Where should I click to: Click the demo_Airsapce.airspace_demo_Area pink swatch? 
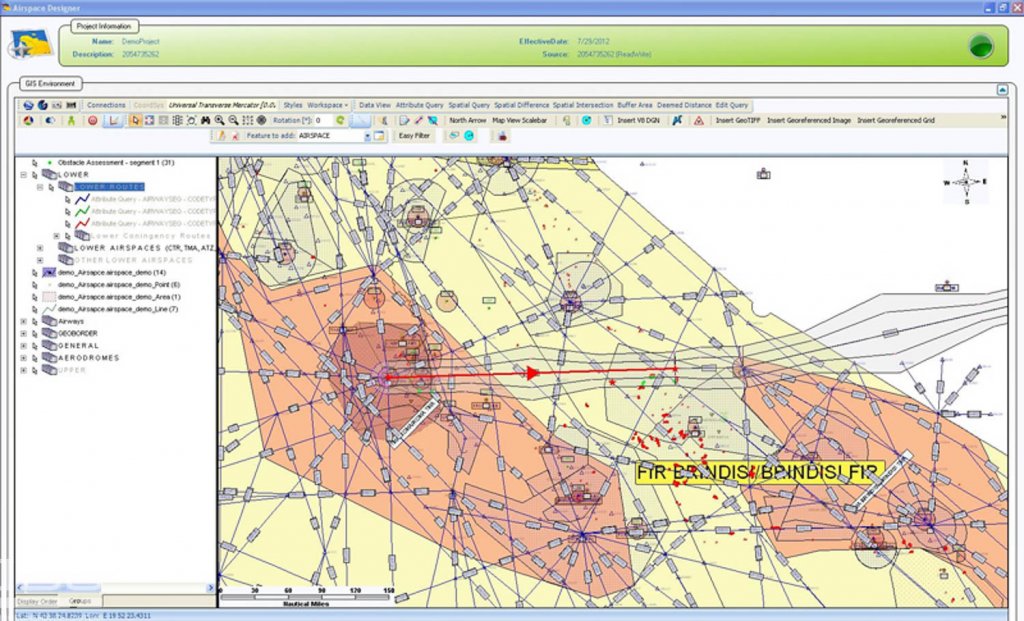click(x=48, y=295)
